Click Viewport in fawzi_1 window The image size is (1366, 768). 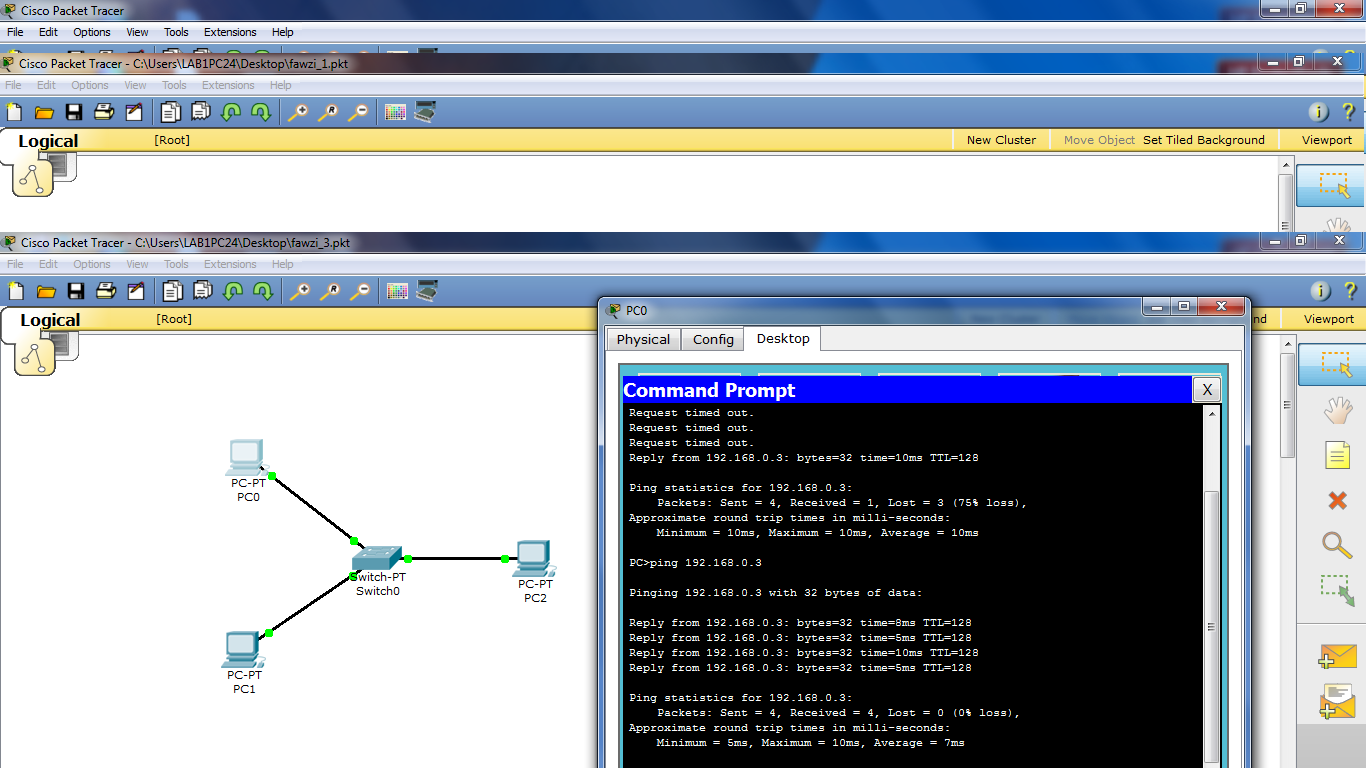pos(1327,140)
